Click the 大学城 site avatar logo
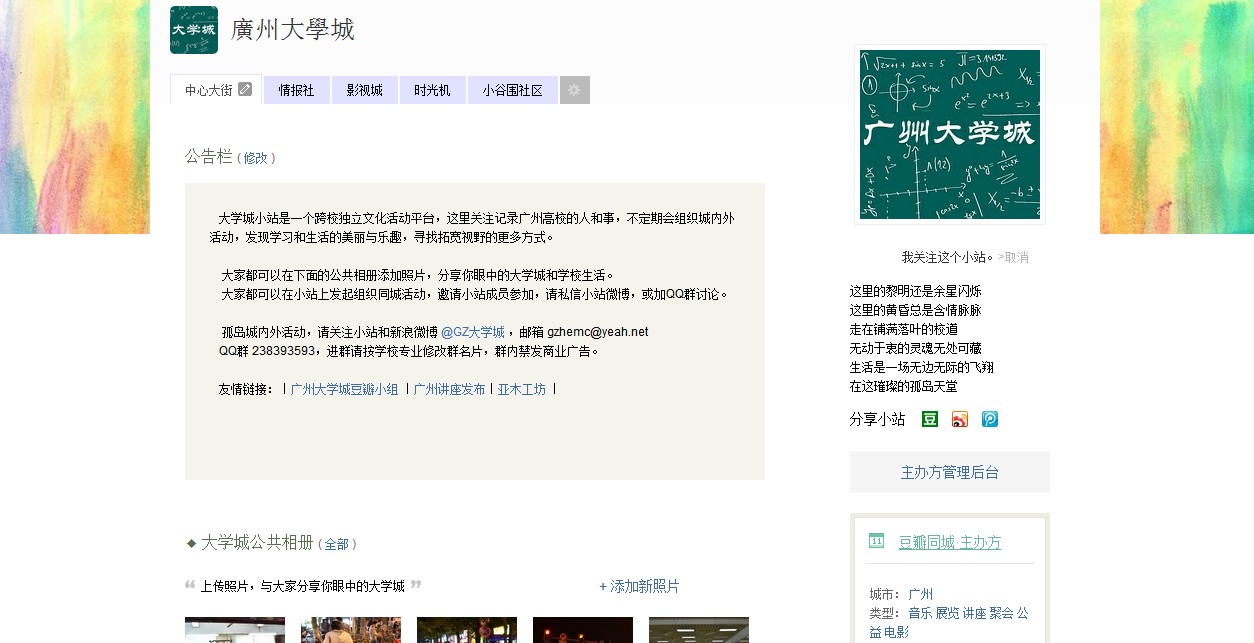 tap(193, 30)
